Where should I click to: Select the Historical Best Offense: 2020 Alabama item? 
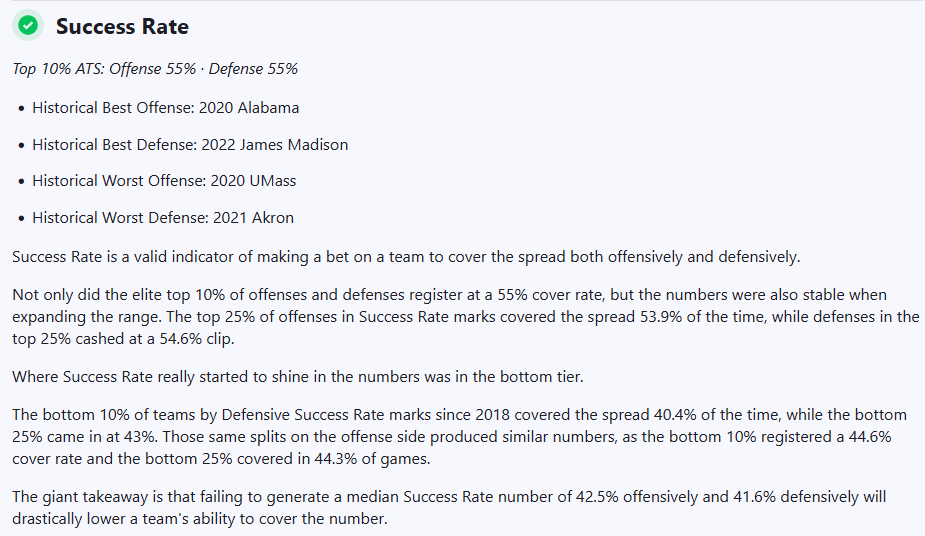(x=165, y=108)
